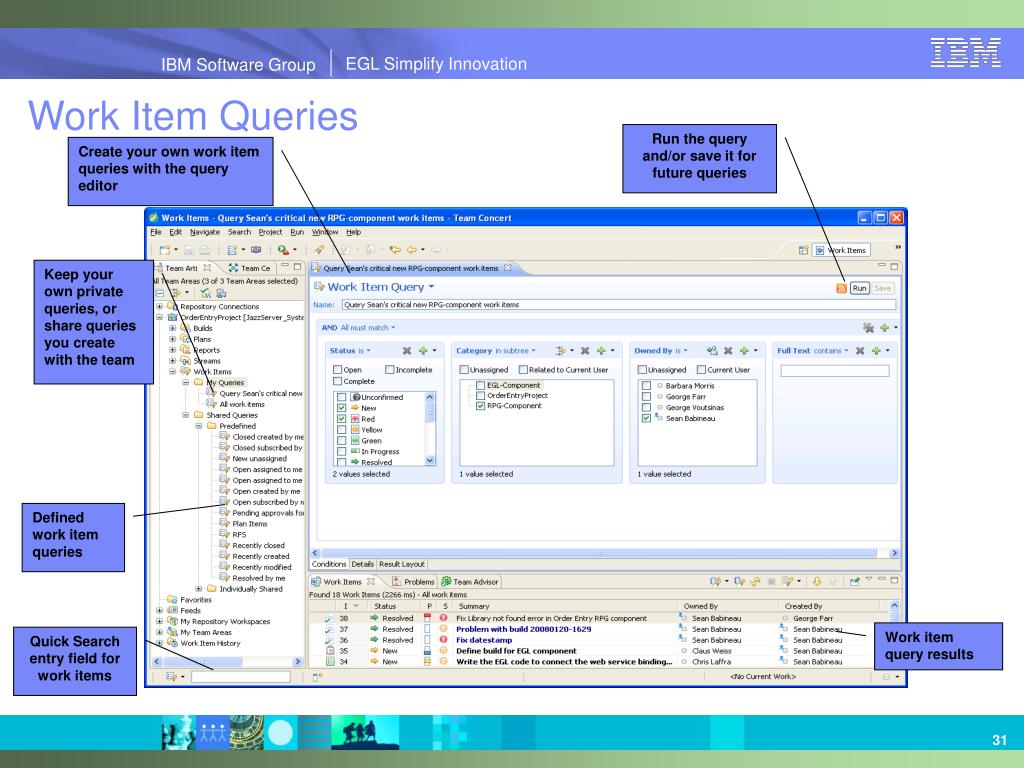
Task: Open work item 37 Problem with build 20080120-1629
Action: pyautogui.click(x=523, y=629)
